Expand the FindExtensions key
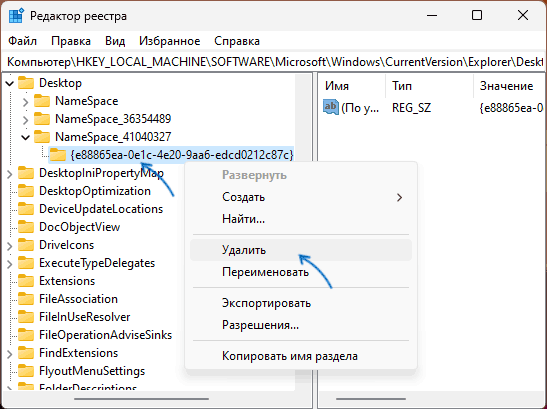The width and height of the screenshot is (547, 409). [x=10, y=354]
